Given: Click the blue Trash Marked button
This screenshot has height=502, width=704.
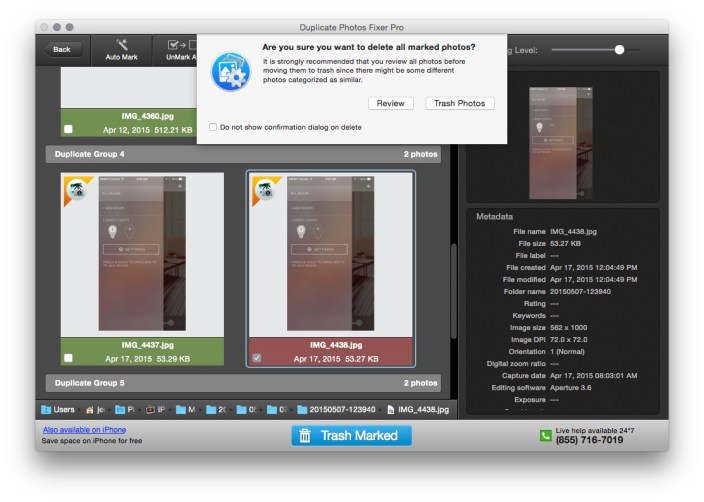Looking at the screenshot, I should coord(351,436).
